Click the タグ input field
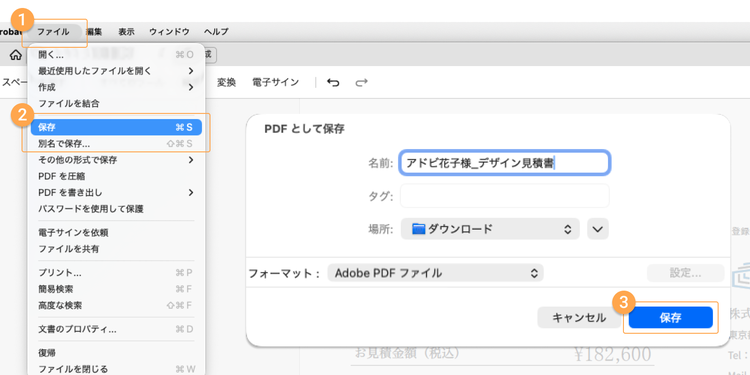The width and height of the screenshot is (750, 375). pos(505,196)
